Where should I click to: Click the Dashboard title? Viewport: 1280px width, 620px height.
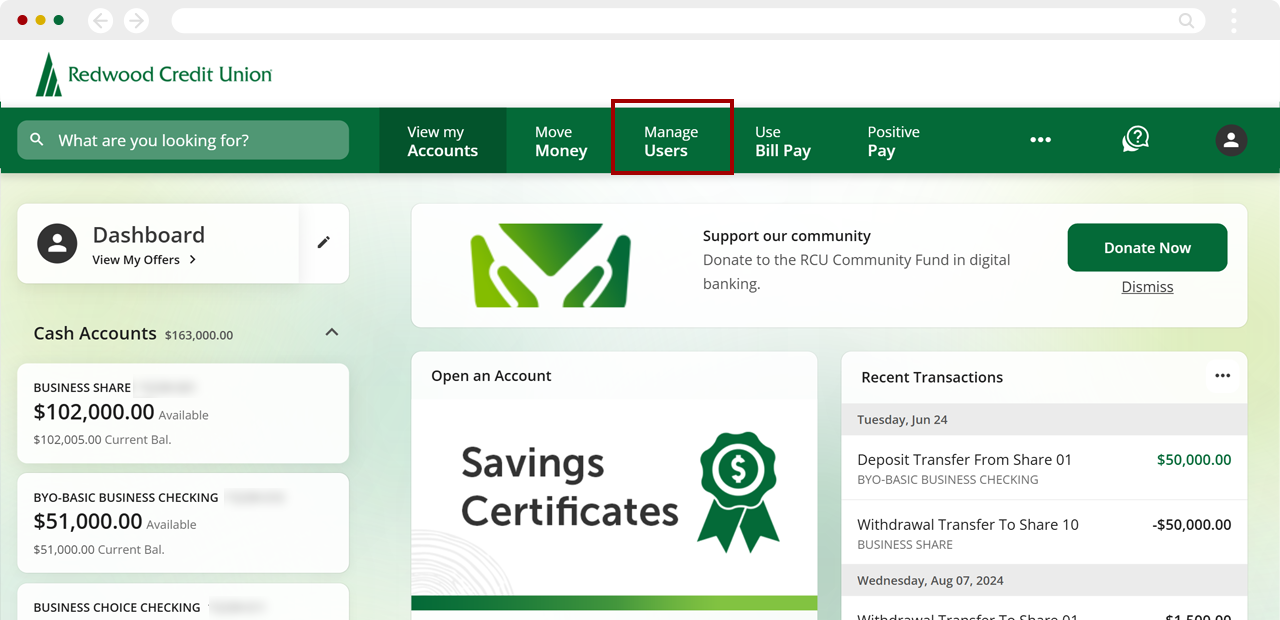(x=148, y=235)
